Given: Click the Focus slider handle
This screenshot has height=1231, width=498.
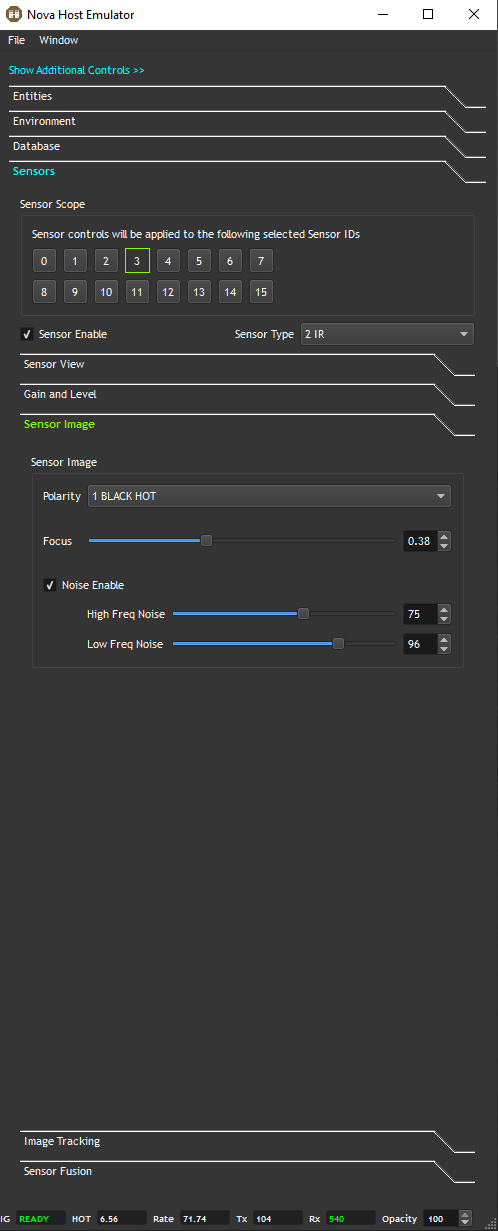Looking at the screenshot, I should (x=206, y=541).
